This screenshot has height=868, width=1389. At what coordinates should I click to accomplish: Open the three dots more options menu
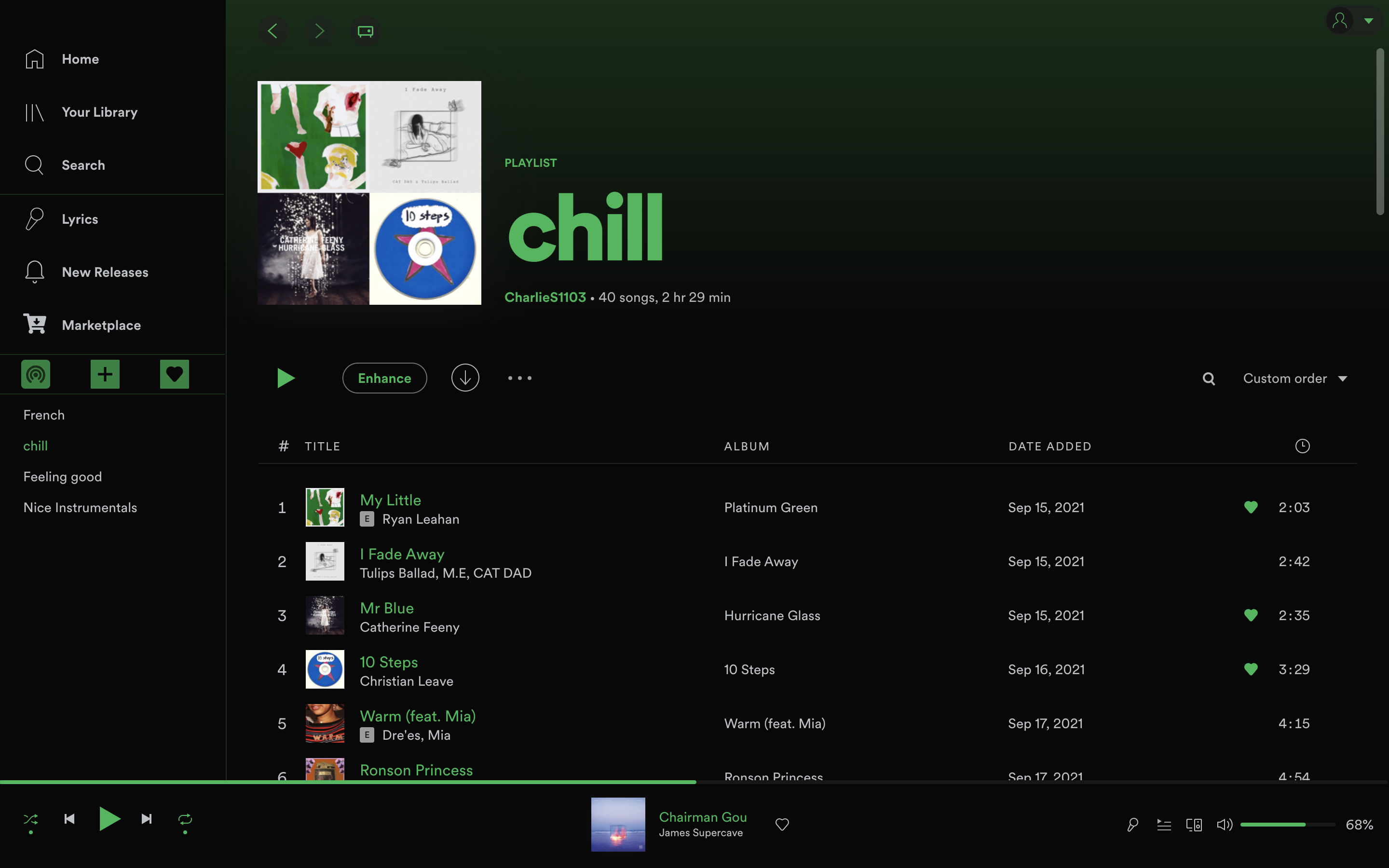tap(519, 378)
